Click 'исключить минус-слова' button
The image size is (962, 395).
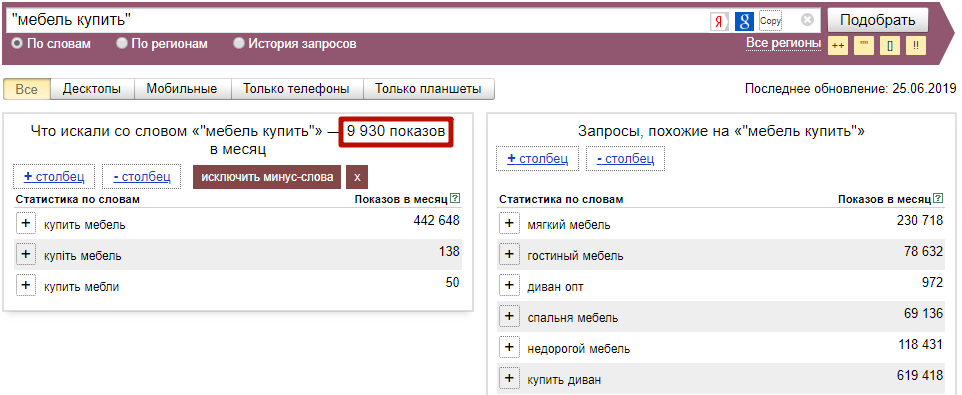tap(267, 177)
